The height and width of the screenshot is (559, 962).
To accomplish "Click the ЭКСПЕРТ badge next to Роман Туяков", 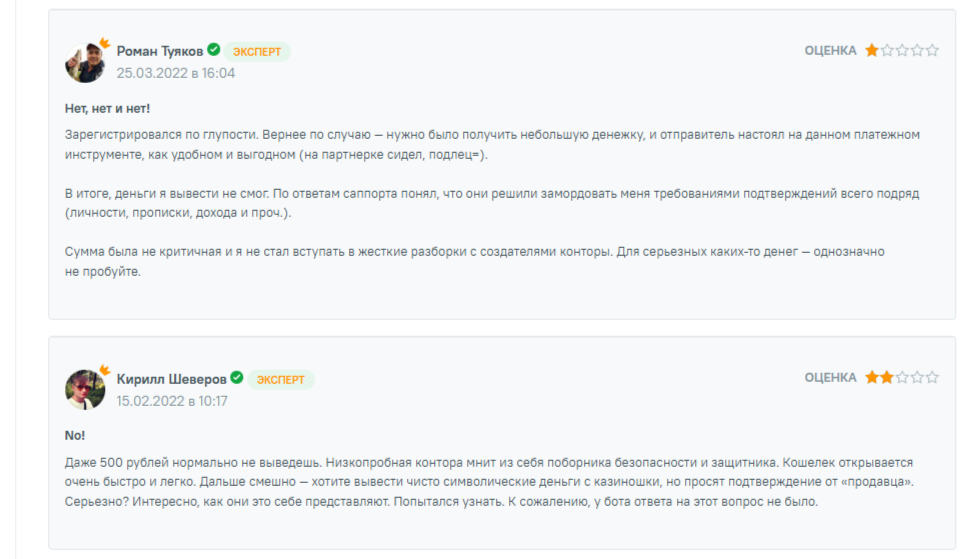I will click(257, 51).
